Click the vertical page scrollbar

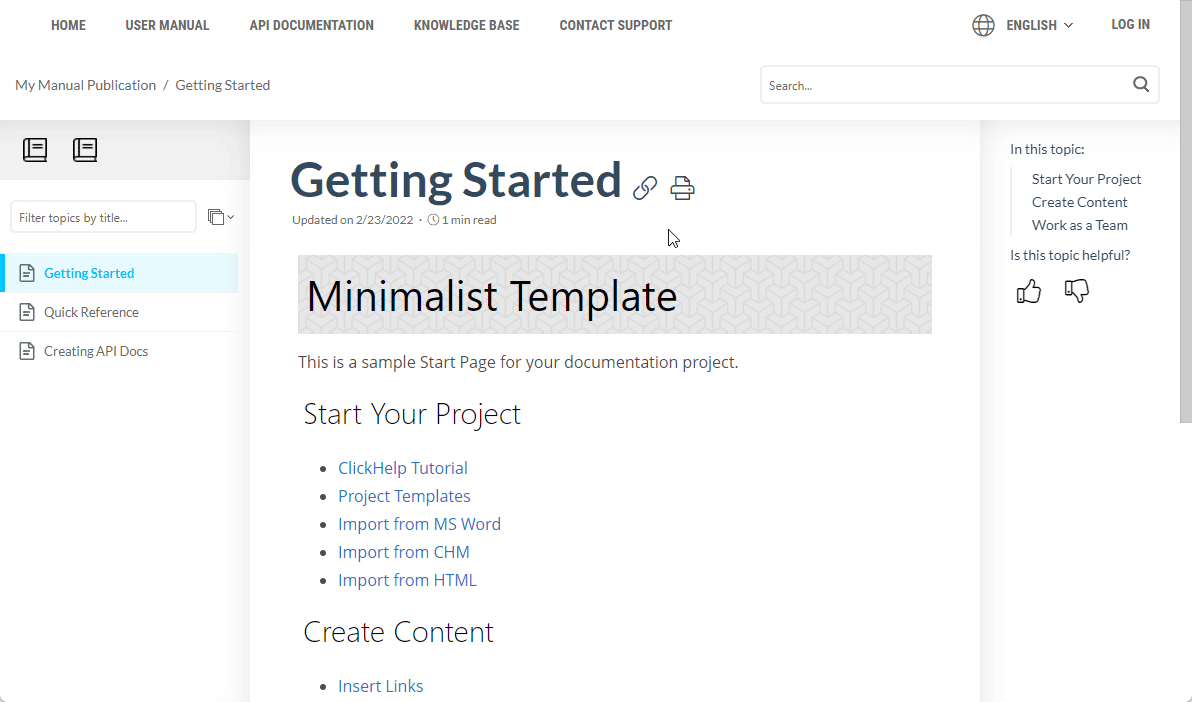click(x=1185, y=250)
